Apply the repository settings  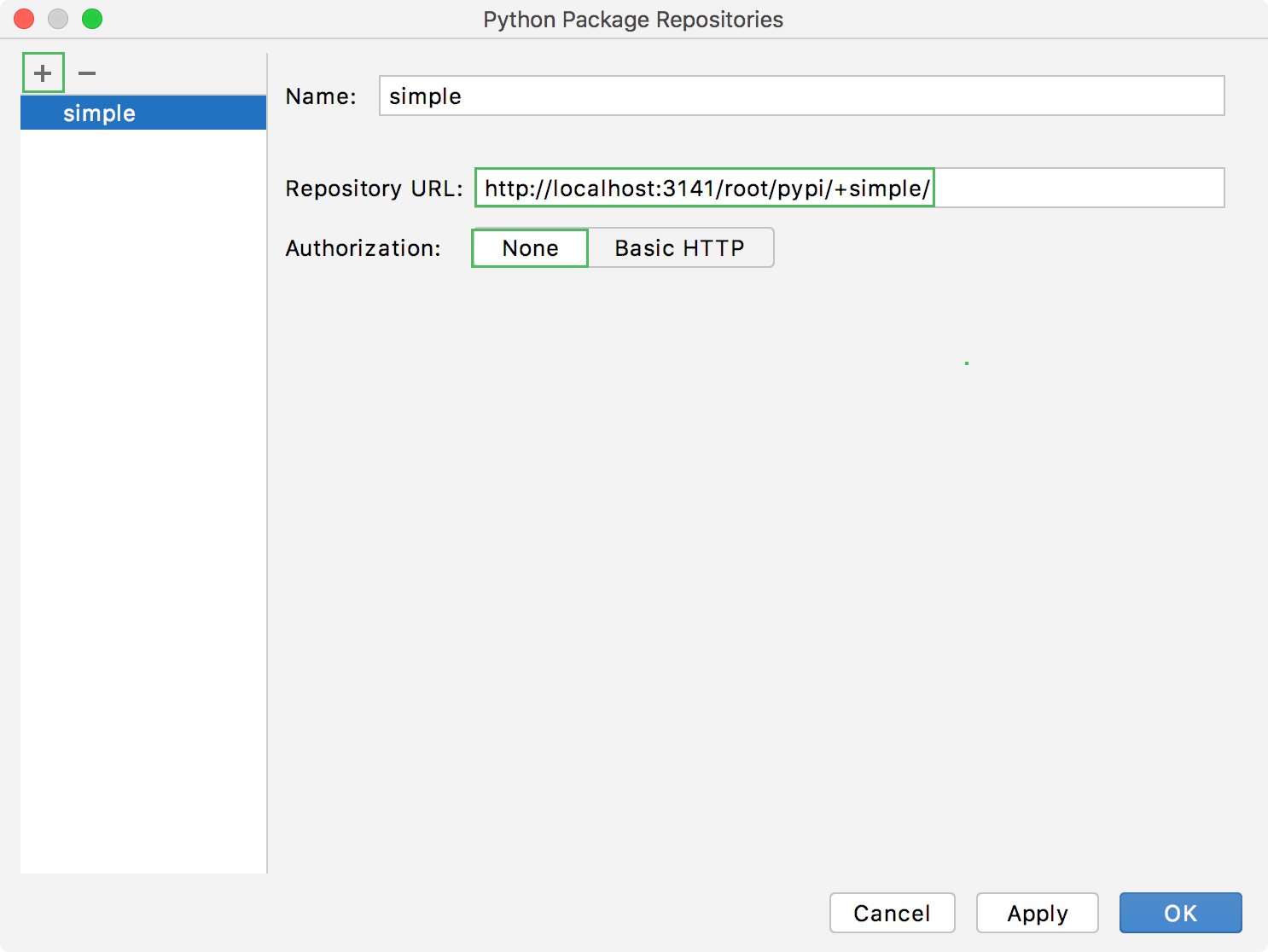(1037, 913)
